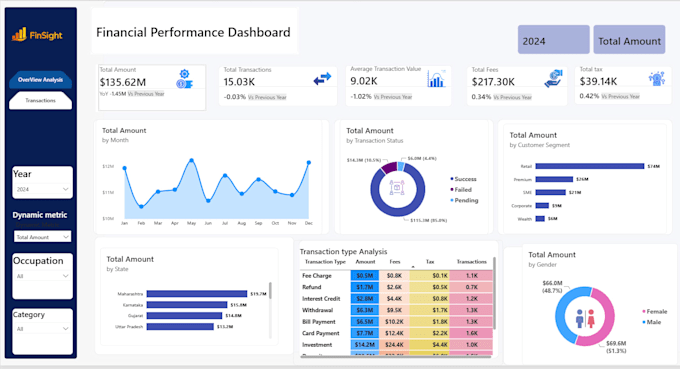Click the Retail bar in Customer Segment chart
680x369 pixels.
point(590,166)
